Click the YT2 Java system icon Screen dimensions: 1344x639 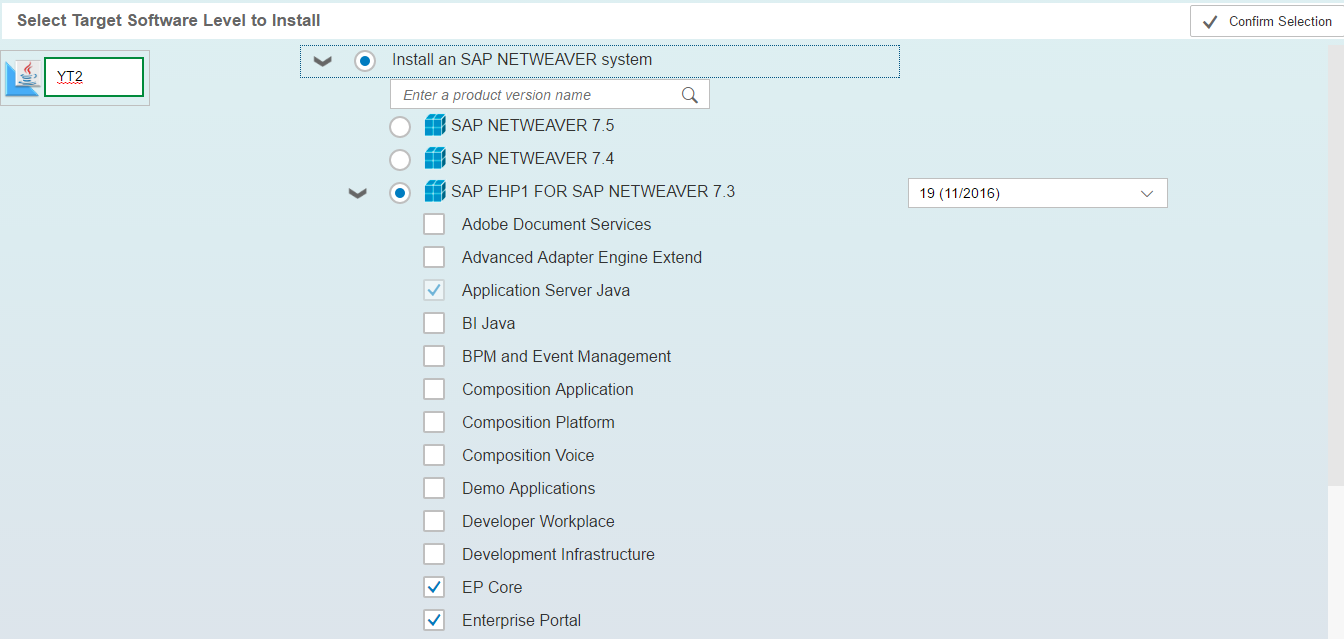pyautogui.click(x=23, y=78)
